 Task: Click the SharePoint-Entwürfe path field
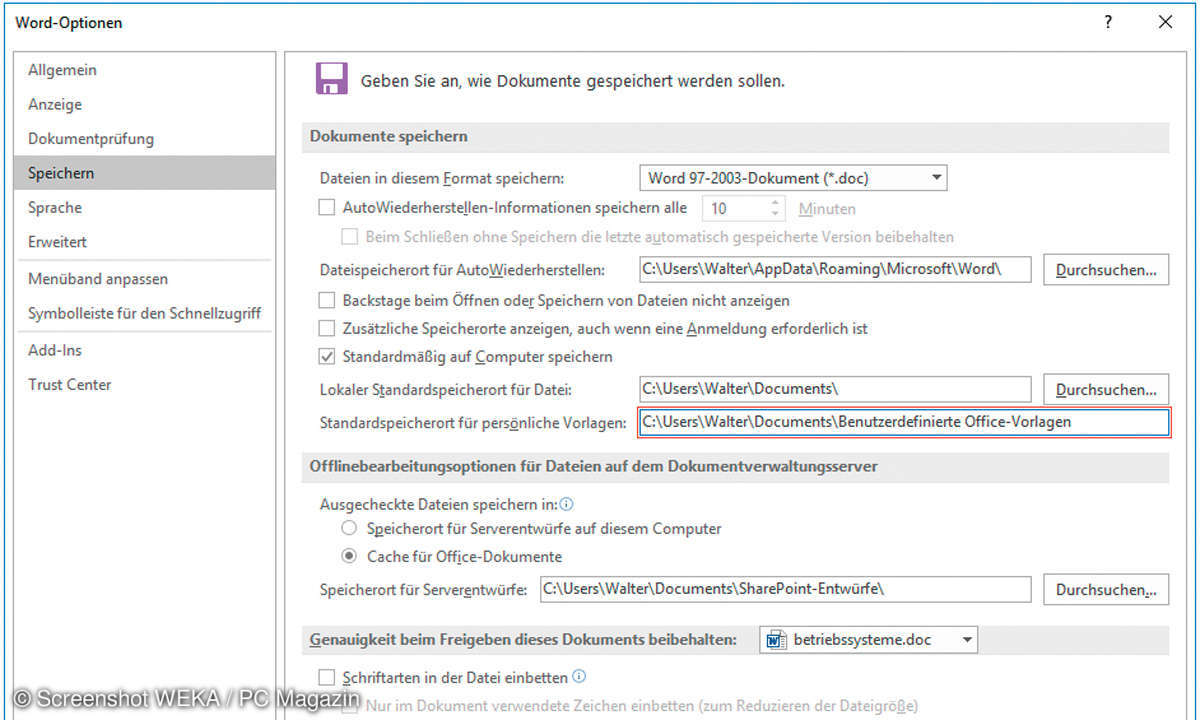point(785,589)
